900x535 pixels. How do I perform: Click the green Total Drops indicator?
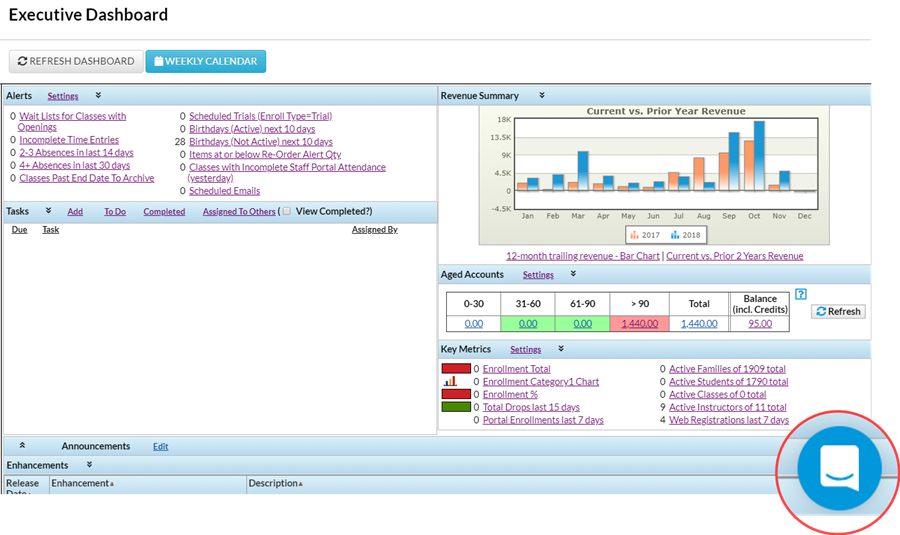click(456, 407)
